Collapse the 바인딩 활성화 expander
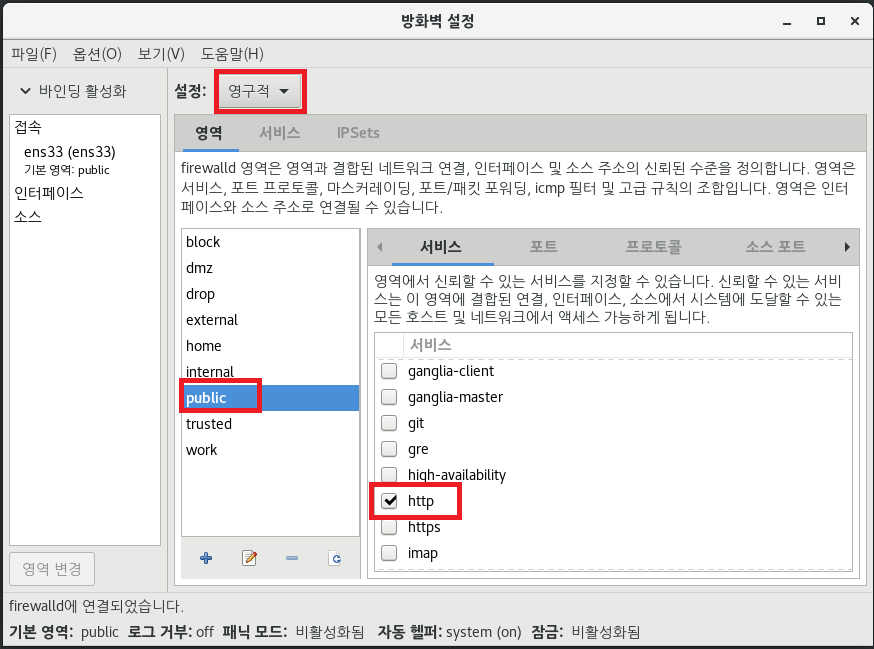 (x=25, y=91)
